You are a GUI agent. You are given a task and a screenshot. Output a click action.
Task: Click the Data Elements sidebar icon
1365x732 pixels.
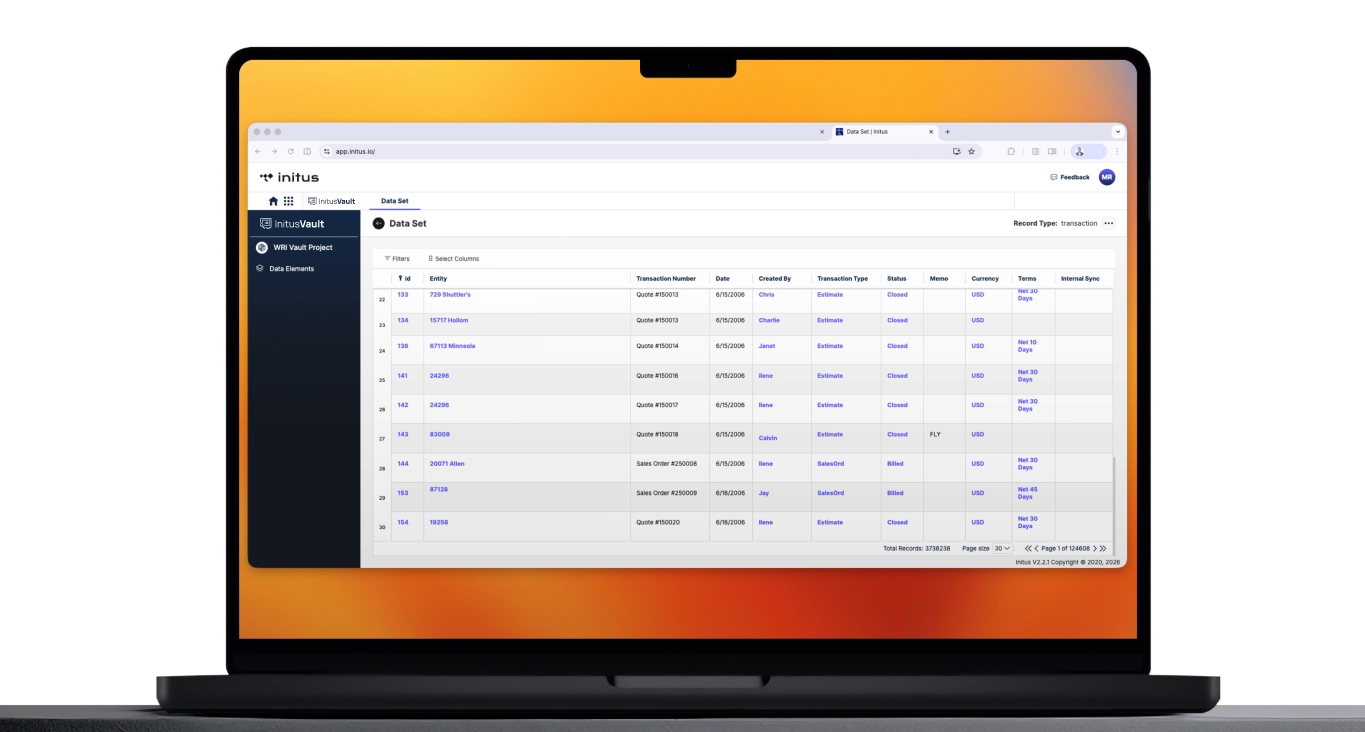coord(260,269)
